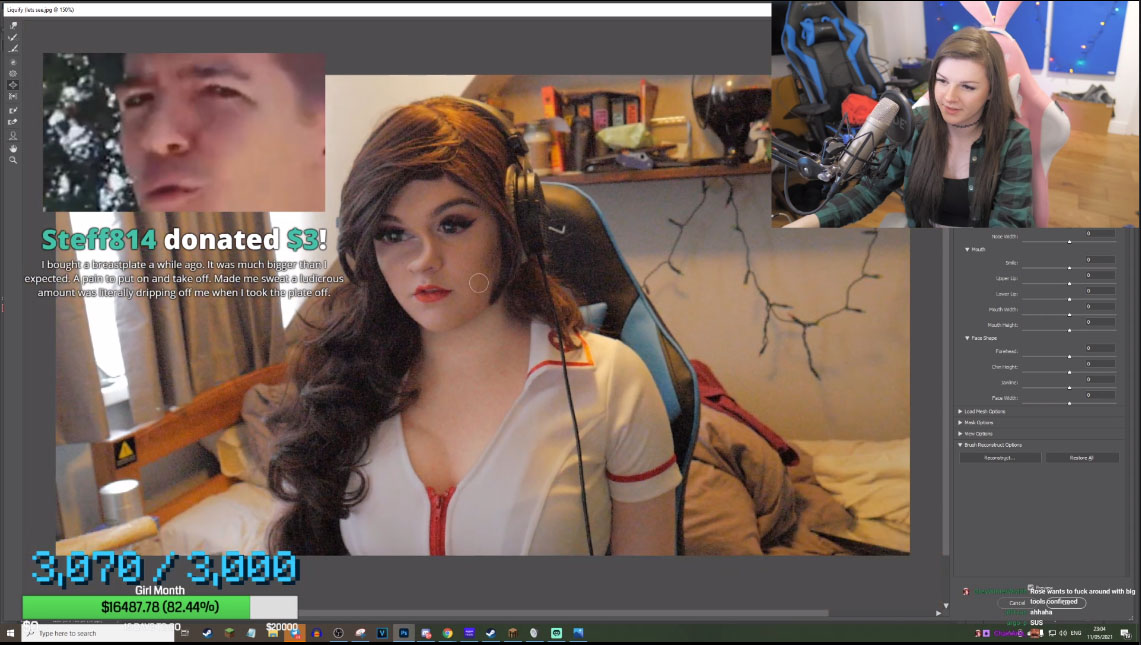
Task: Select the Reconstruct tool
Action: tap(13, 37)
